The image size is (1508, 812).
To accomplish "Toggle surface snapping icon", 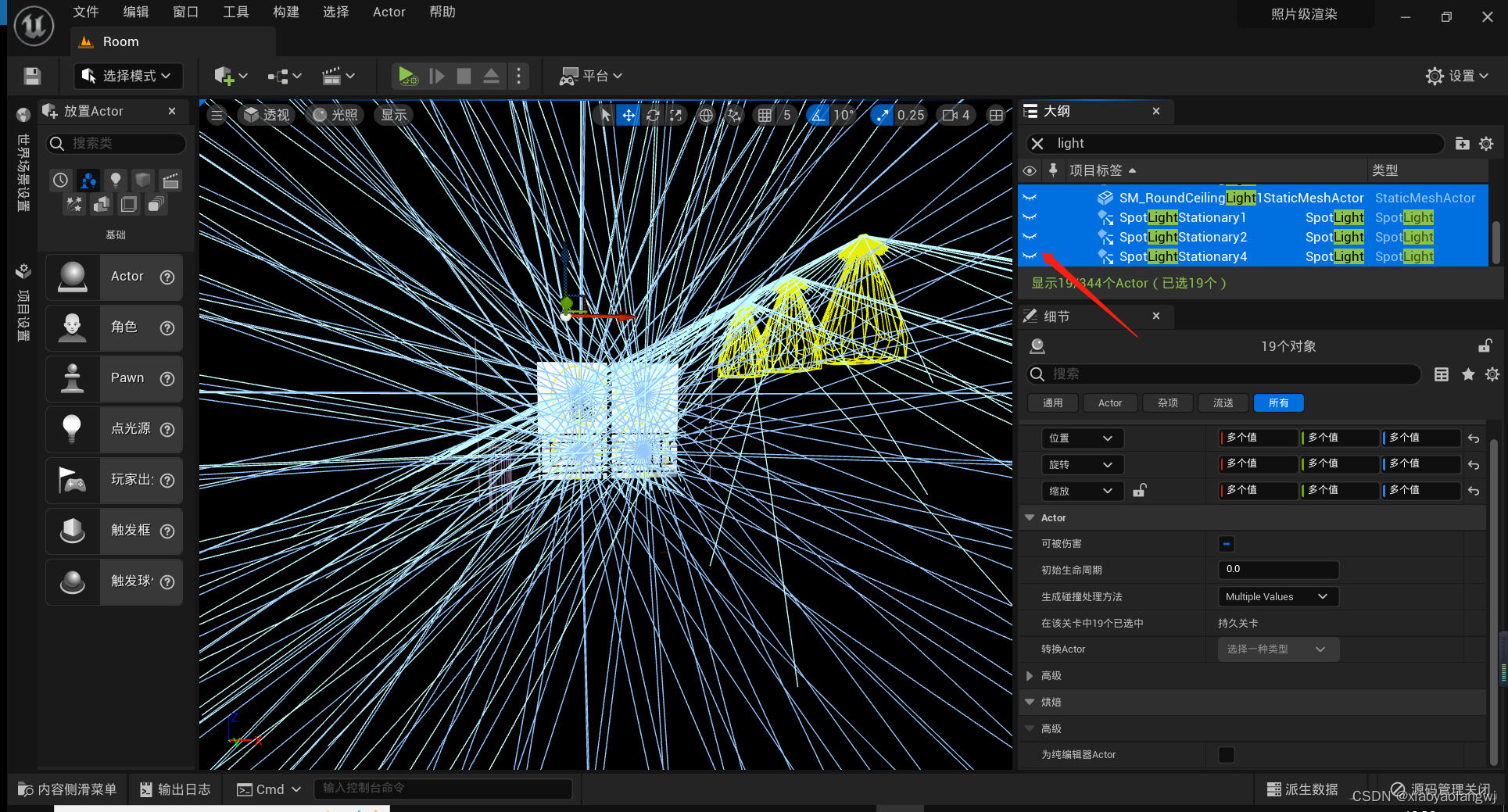I will pyautogui.click(x=734, y=115).
